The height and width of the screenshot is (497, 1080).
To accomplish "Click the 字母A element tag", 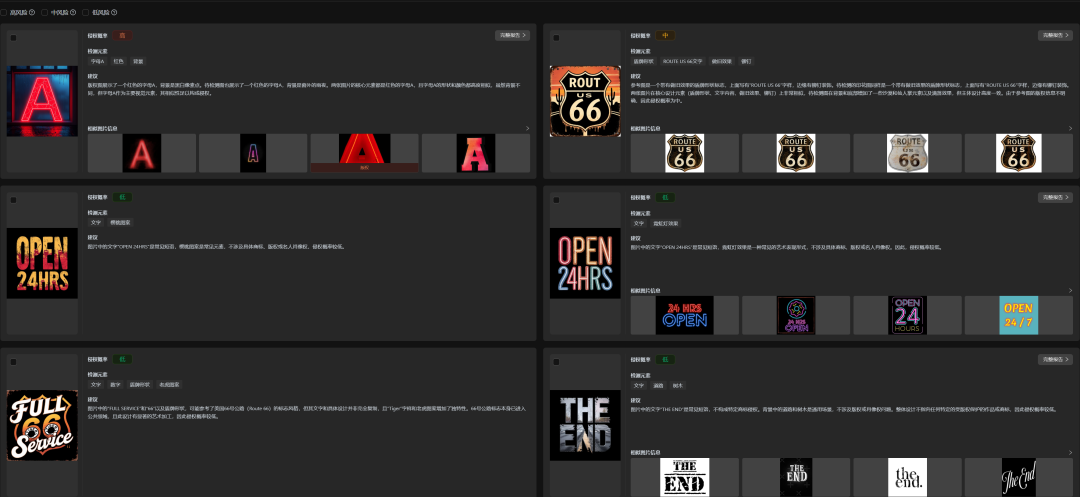I will point(97,61).
